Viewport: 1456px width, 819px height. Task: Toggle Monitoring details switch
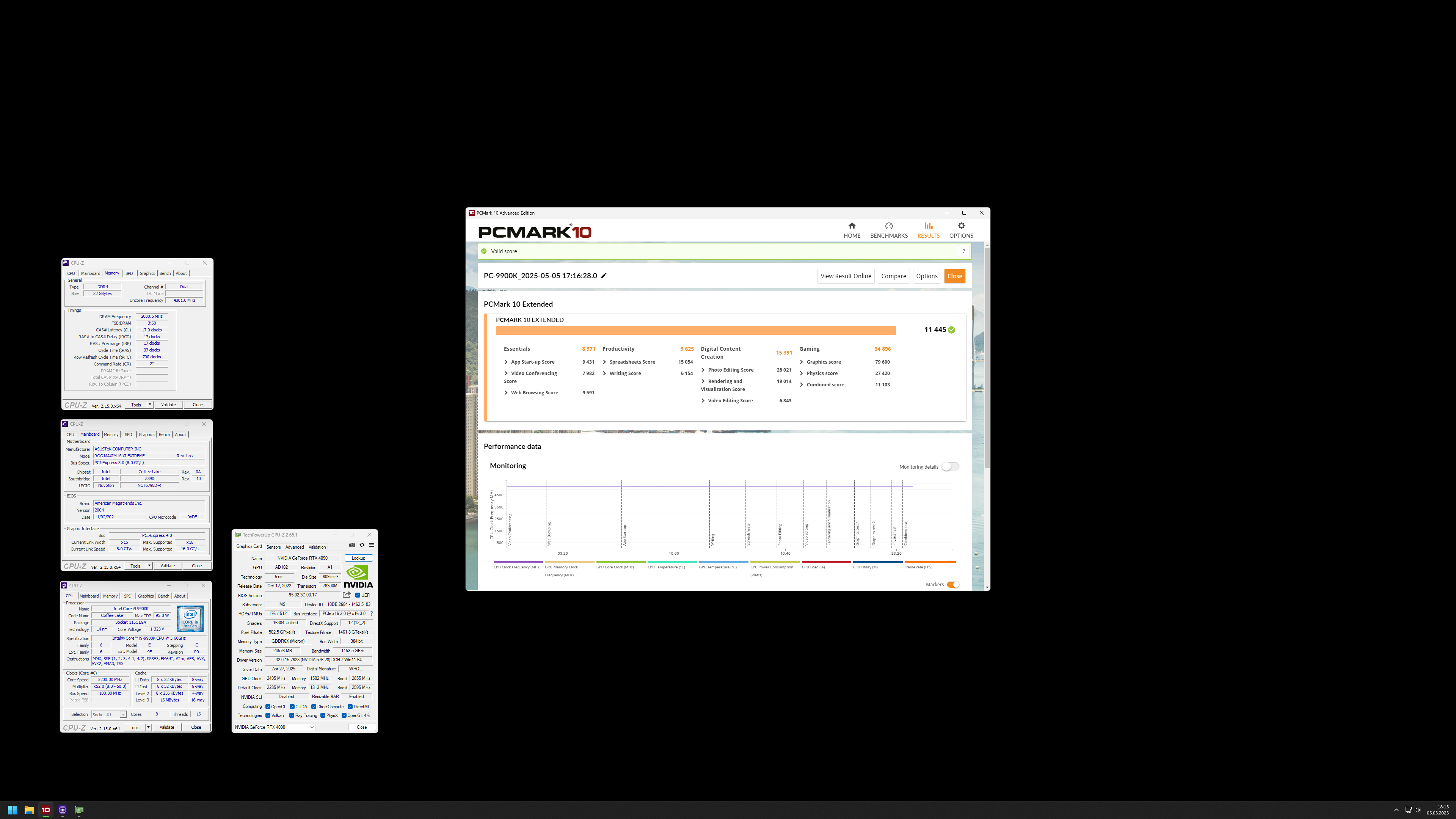(950, 466)
